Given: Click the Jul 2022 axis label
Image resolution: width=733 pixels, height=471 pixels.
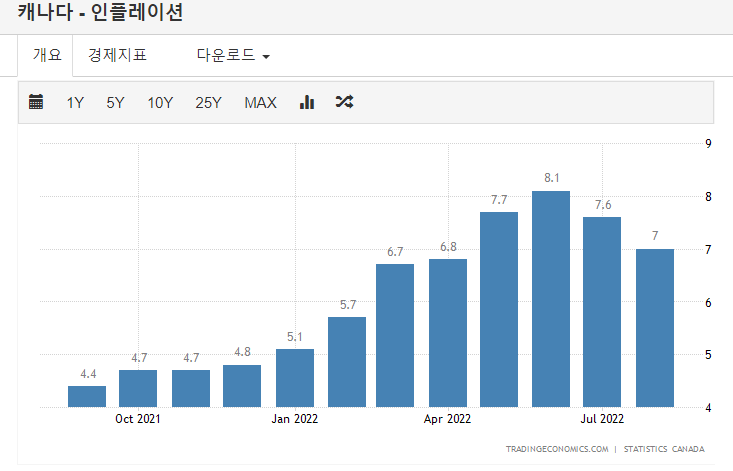Looking at the screenshot, I should pyautogui.click(x=602, y=419).
